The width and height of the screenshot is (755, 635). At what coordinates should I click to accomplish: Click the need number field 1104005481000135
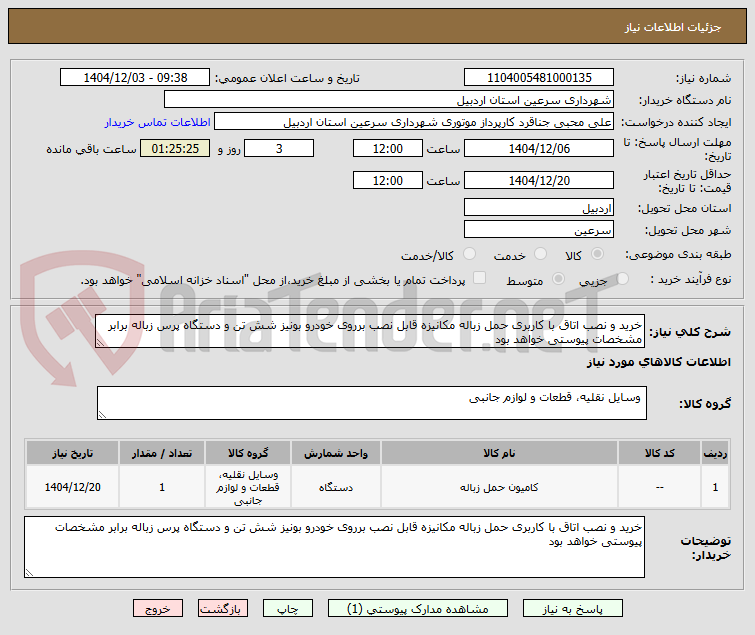click(x=539, y=77)
